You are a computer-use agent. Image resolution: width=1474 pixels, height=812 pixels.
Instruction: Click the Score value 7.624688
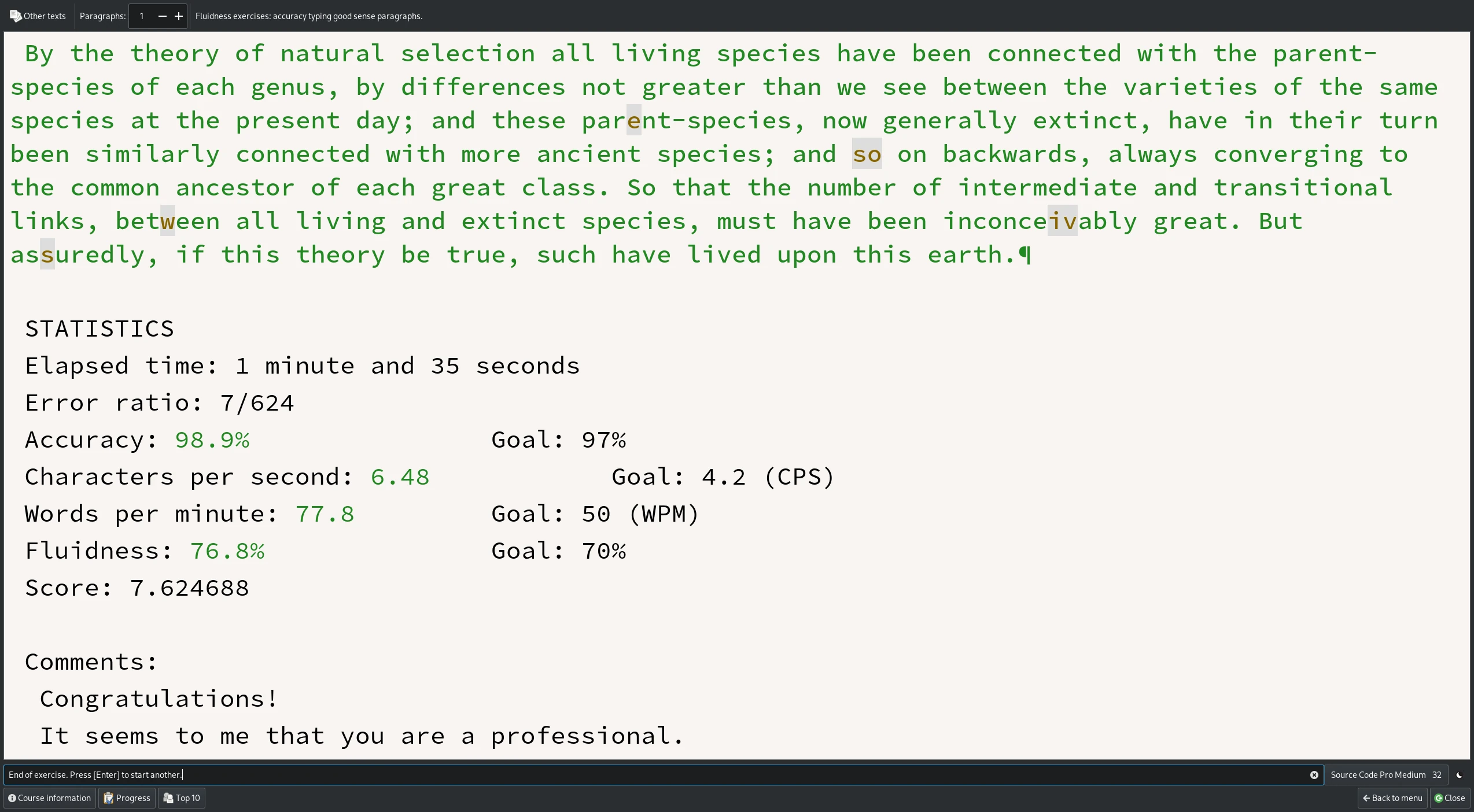tap(190, 588)
